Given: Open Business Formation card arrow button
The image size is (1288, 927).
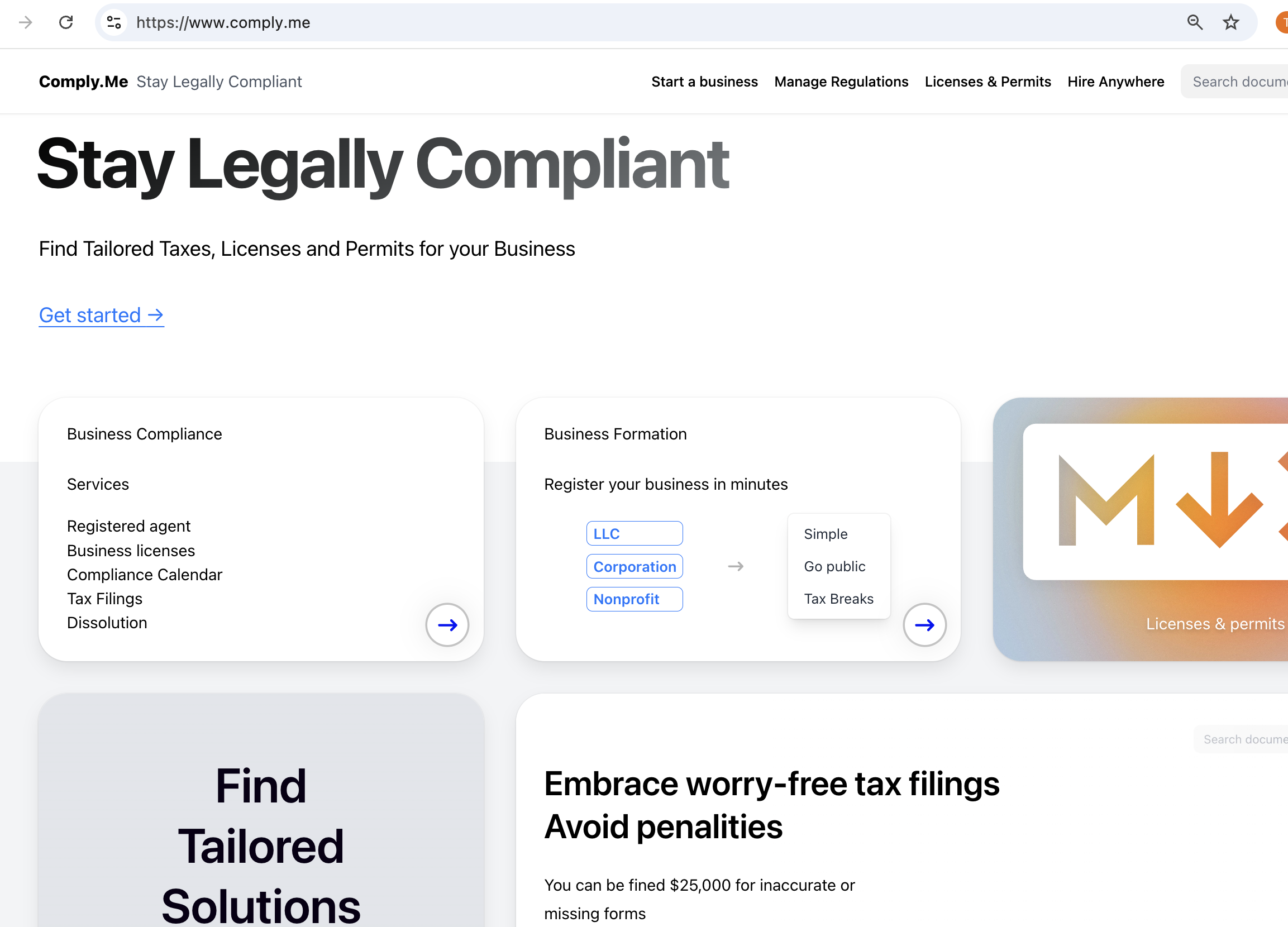Looking at the screenshot, I should point(924,624).
